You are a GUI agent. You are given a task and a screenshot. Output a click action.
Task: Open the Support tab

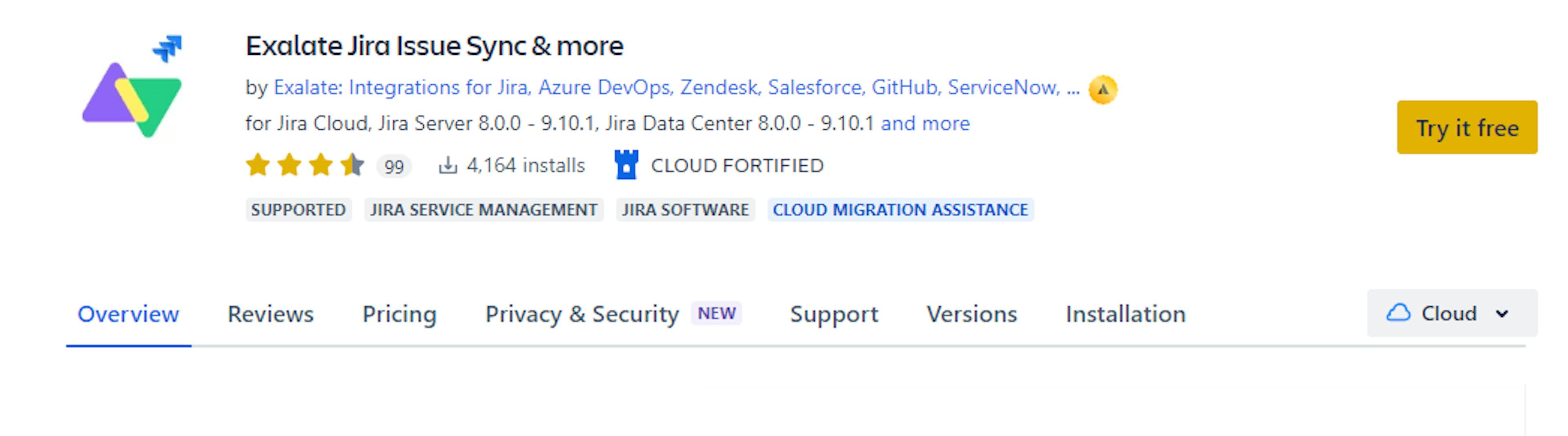point(834,314)
